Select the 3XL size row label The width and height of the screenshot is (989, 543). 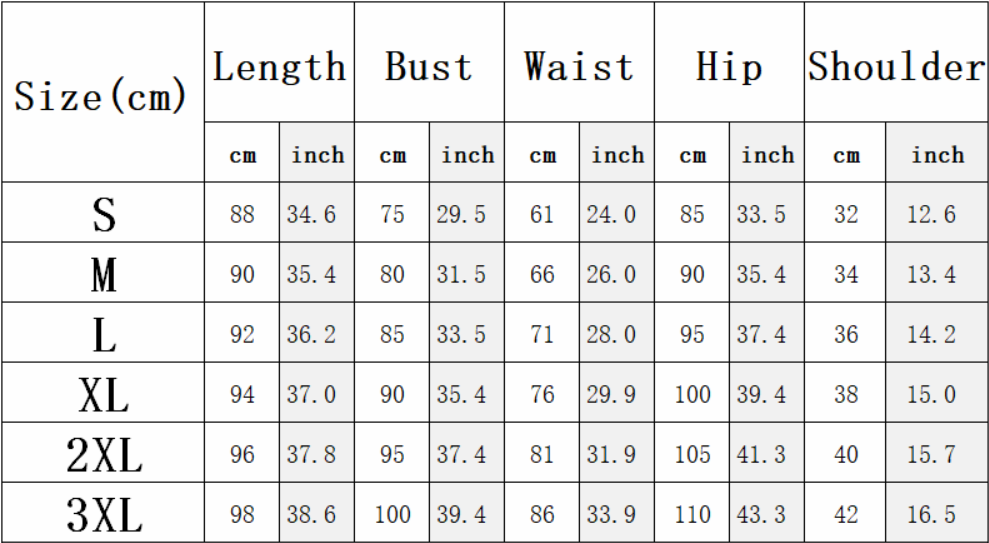point(103,512)
